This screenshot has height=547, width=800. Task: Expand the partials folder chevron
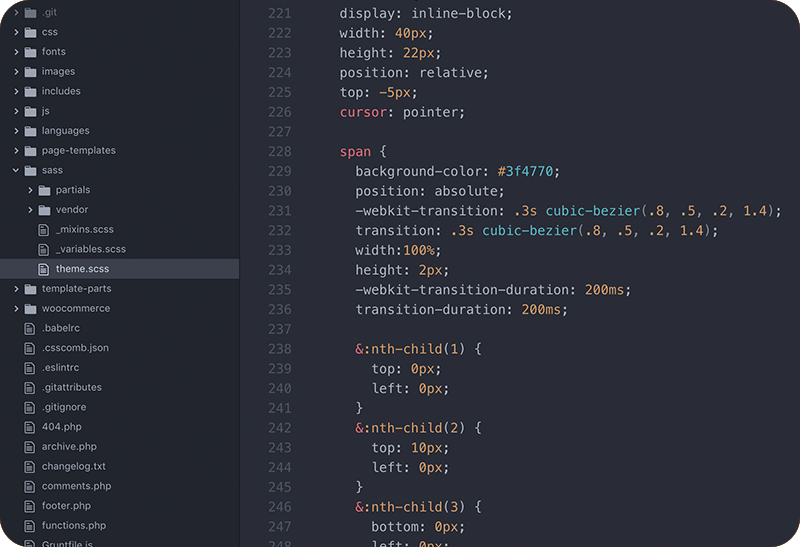click(x=30, y=190)
